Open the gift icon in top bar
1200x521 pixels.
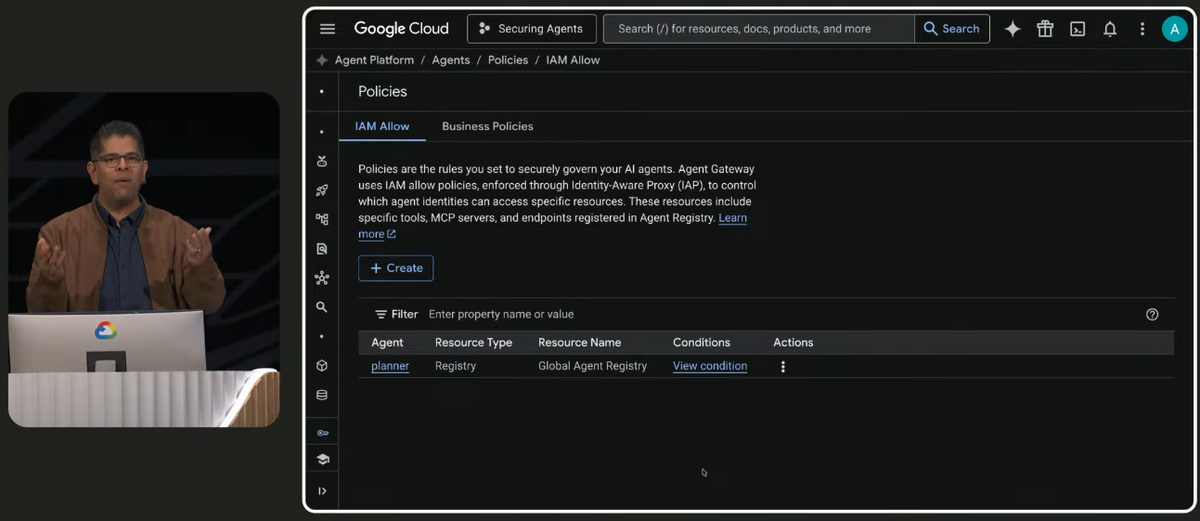coord(1045,29)
